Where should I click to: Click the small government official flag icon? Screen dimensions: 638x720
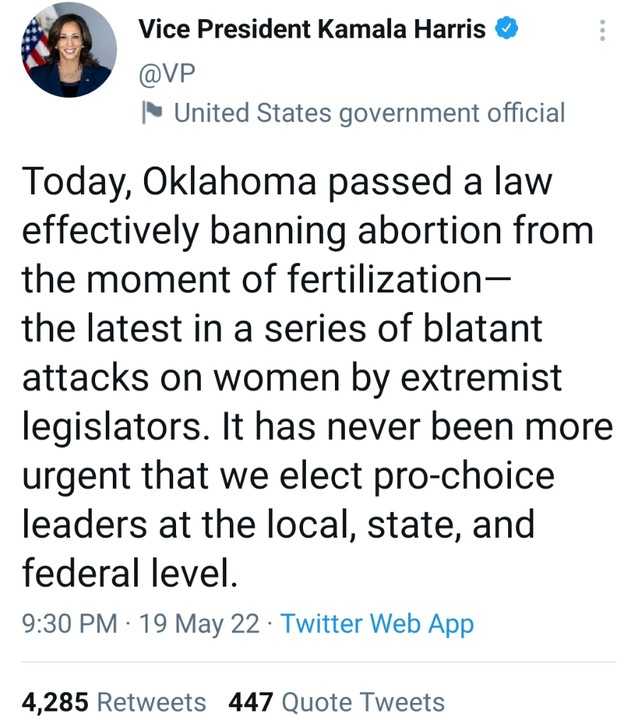coord(153,112)
